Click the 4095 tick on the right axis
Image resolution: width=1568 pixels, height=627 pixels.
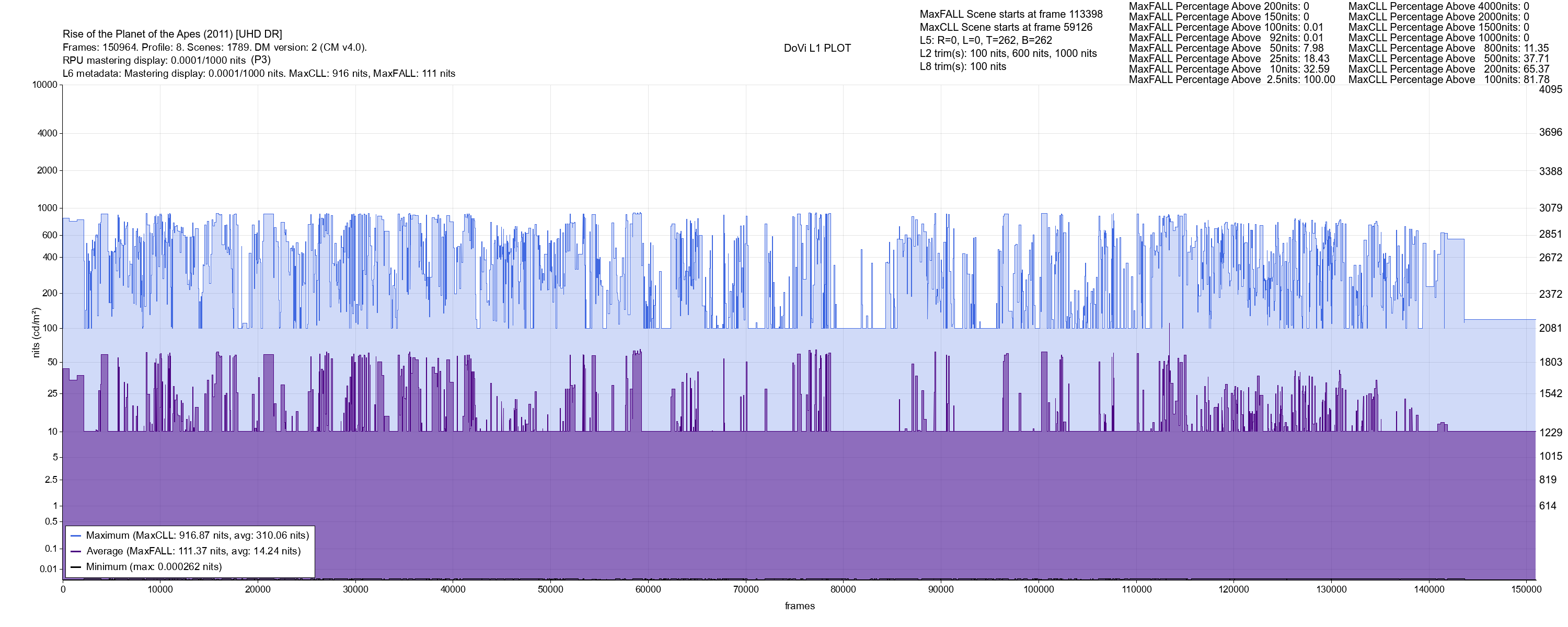pyautogui.click(x=1550, y=89)
